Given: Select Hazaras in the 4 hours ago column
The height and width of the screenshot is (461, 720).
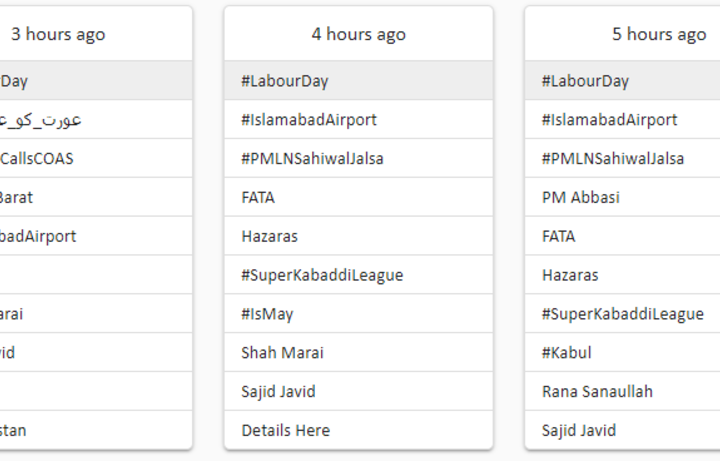Looking at the screenshot, I should (x=359, y=236).
